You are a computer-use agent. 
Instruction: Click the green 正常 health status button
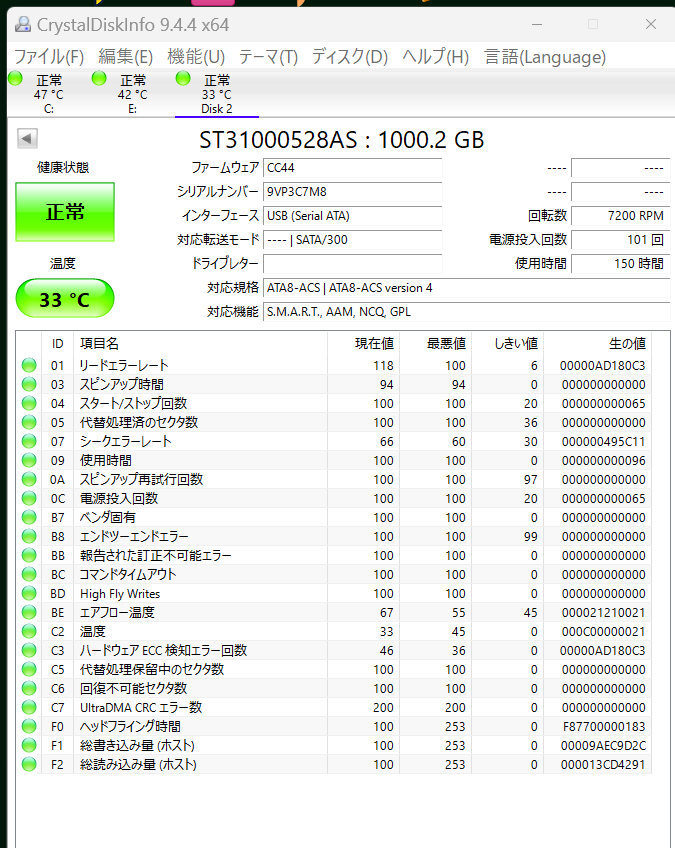coord(65,211)
